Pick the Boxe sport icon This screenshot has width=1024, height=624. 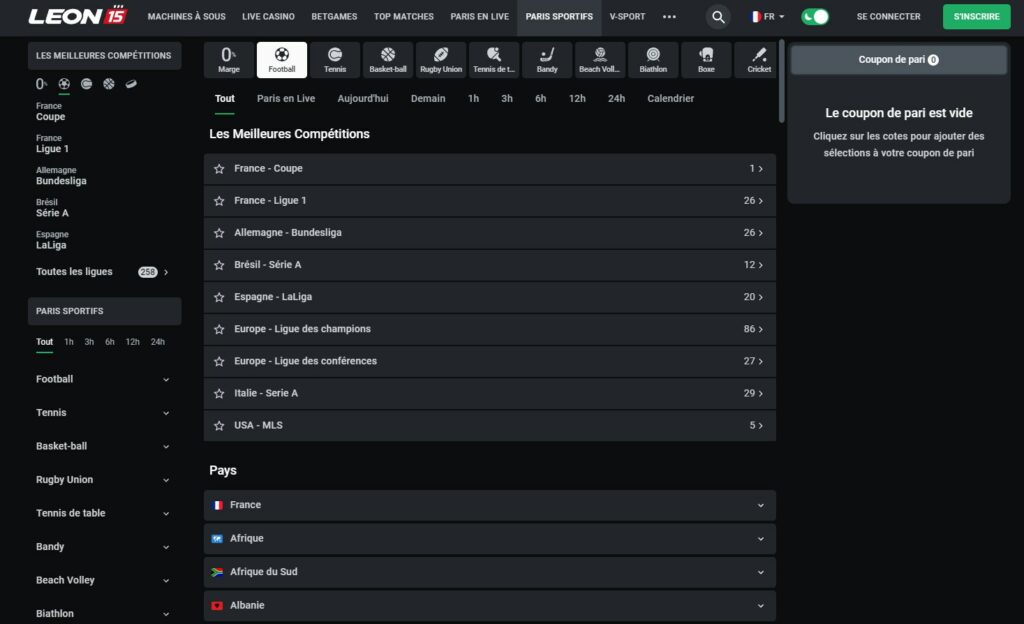706,60
